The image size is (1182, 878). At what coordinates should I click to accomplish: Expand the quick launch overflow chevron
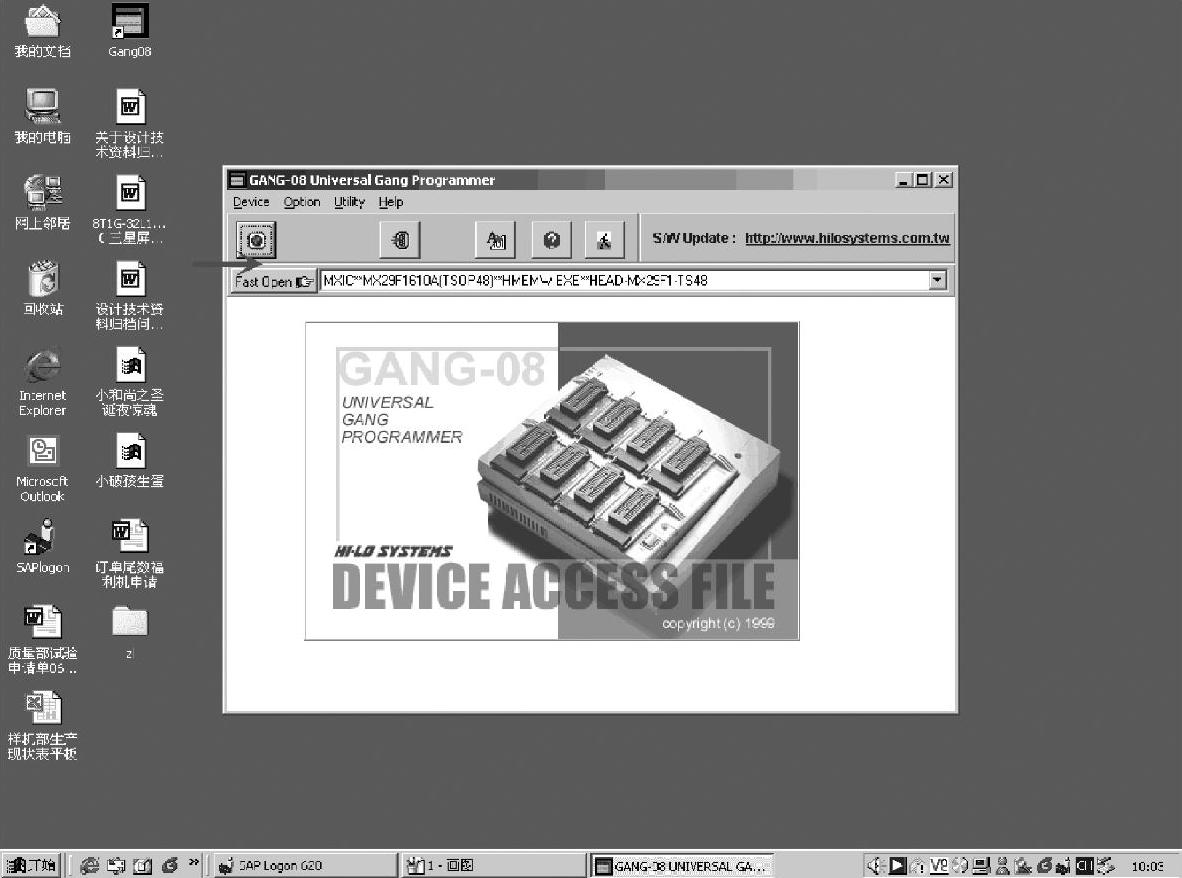pos(193,864)
